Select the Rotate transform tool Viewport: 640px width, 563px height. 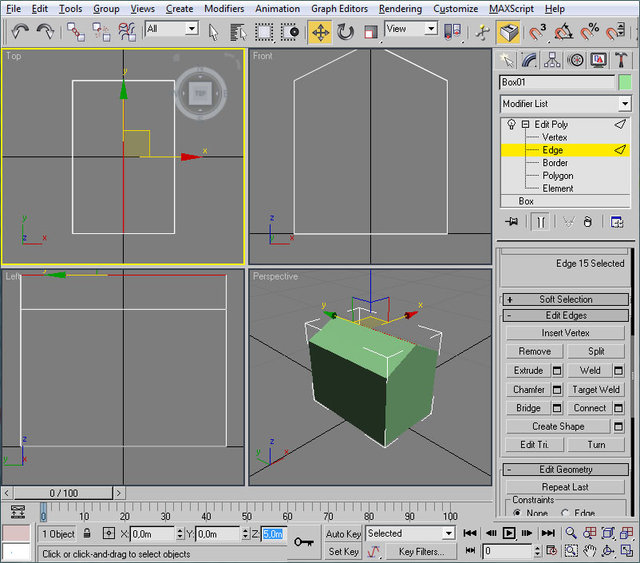pos(345,32)
